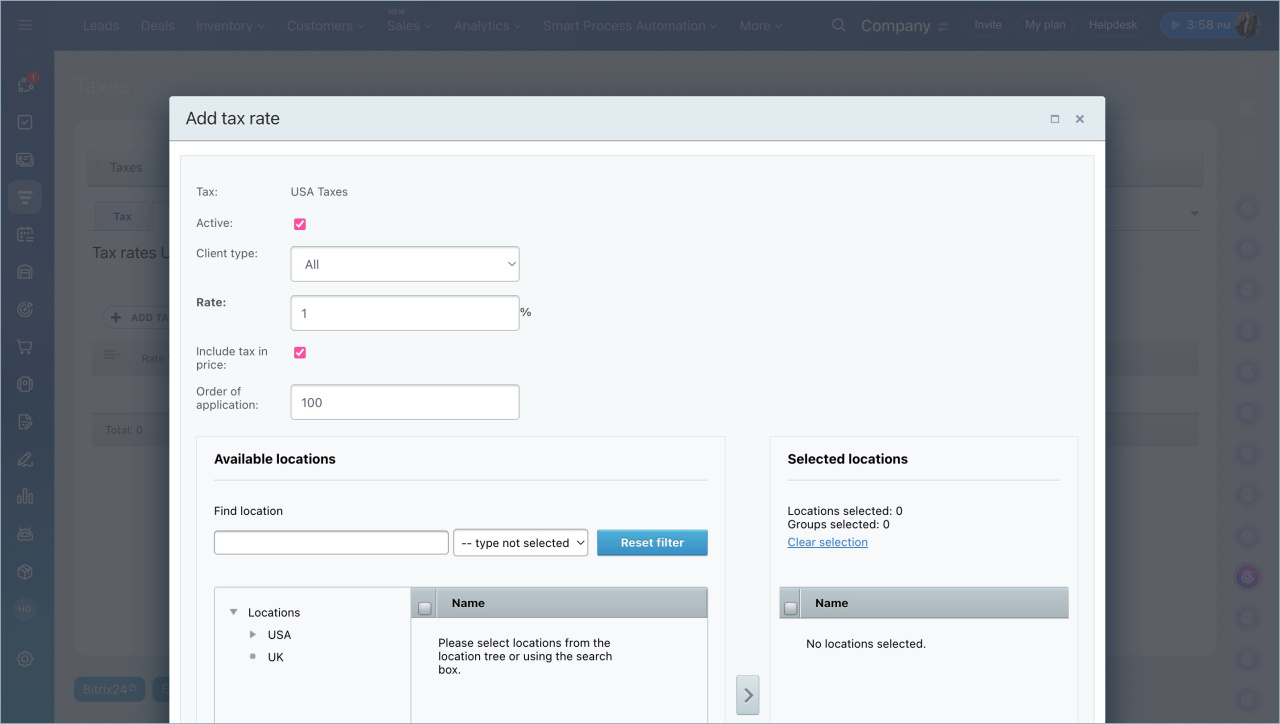
Task: Open the bar chart analytics sidebar icon
Action: point(25,497)
